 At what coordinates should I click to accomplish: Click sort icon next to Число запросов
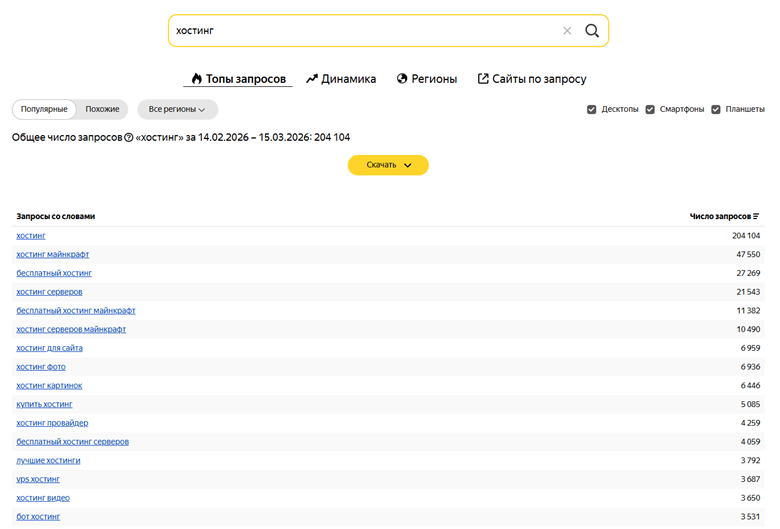tap(756, 216)
